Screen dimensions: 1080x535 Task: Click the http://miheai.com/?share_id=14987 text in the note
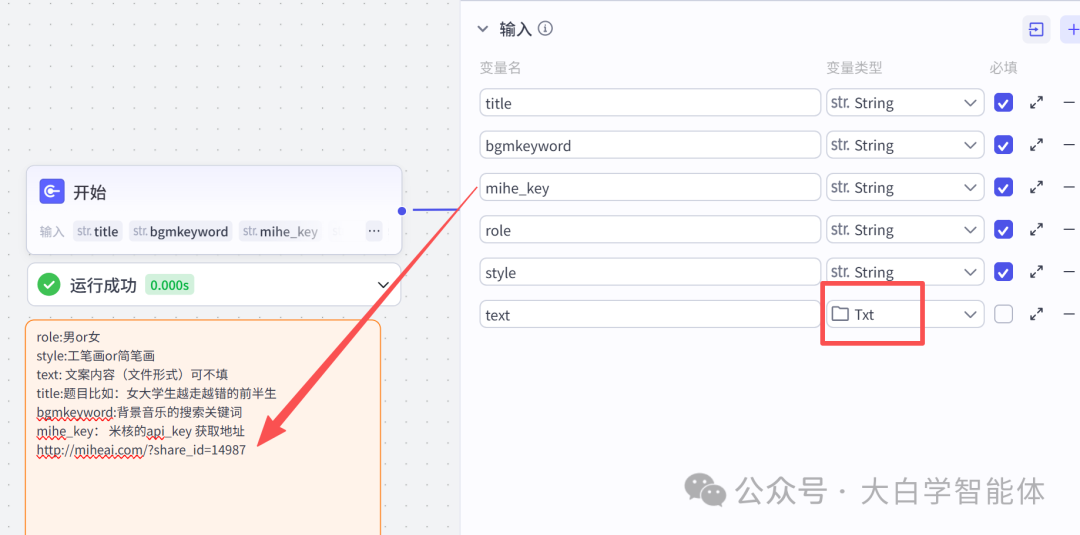141,450
